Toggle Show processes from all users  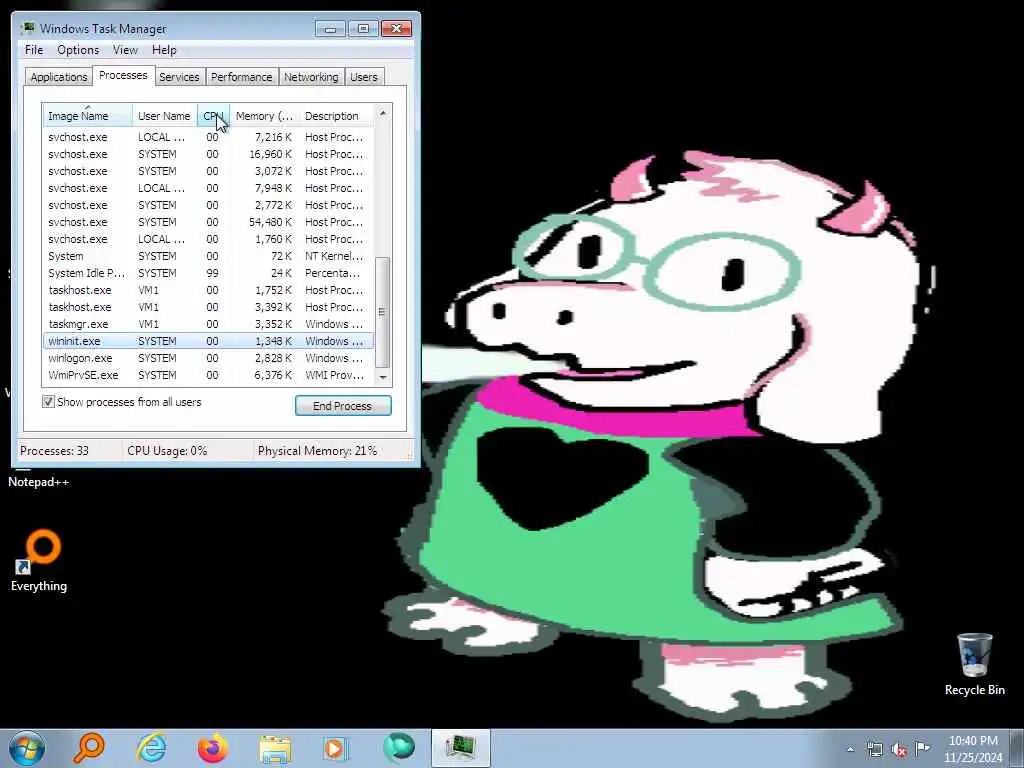point(48,402)
